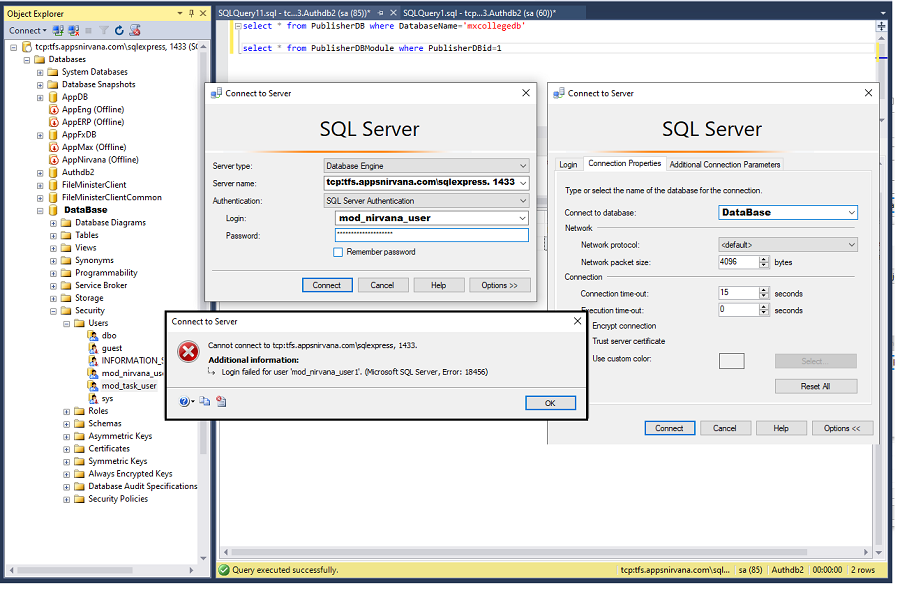Image resolution: width=900 pixels, height=593 pixels.
Task: Open the Server type dropdown
Action: click(523, 166)
